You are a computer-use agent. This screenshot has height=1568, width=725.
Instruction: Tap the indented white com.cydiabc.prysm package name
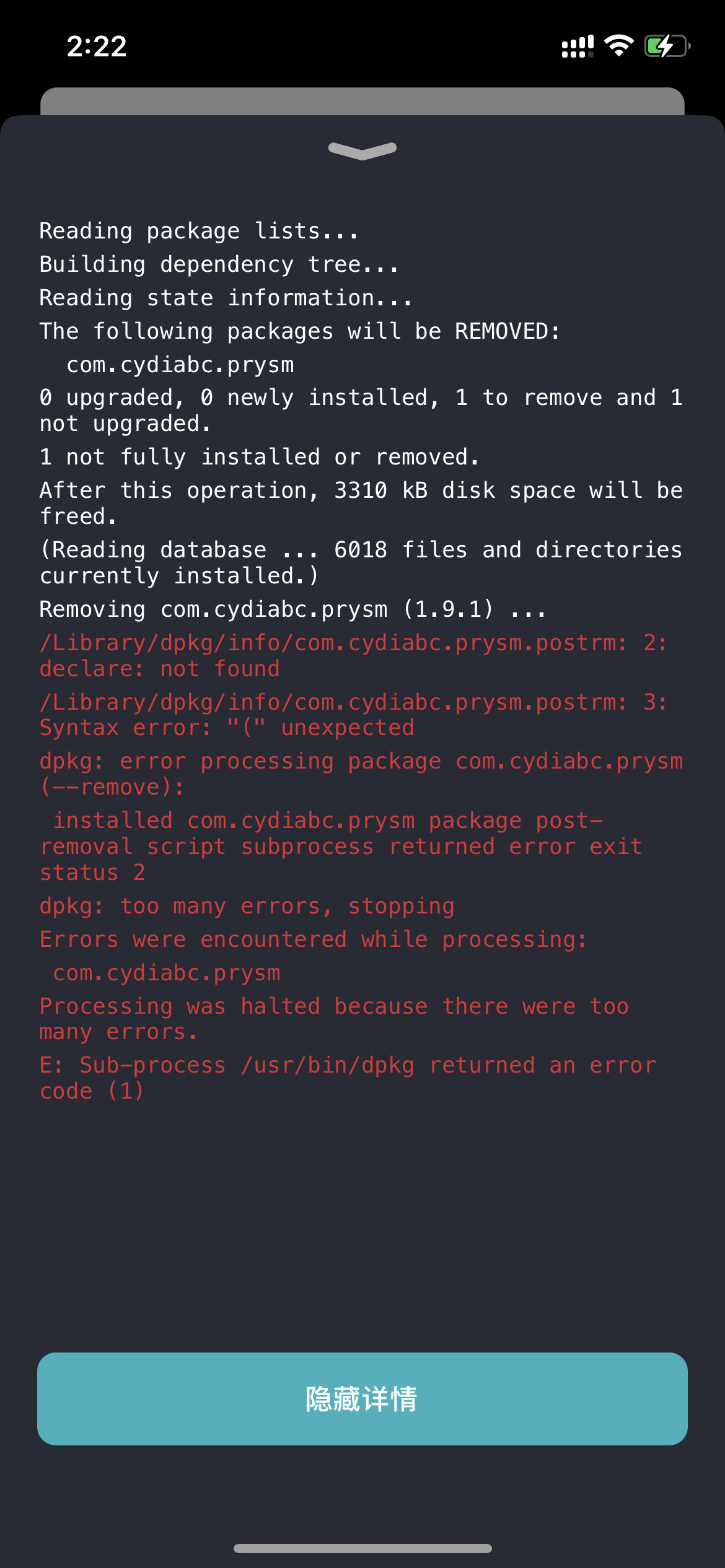pyautogui.click(x=180, y=365)
